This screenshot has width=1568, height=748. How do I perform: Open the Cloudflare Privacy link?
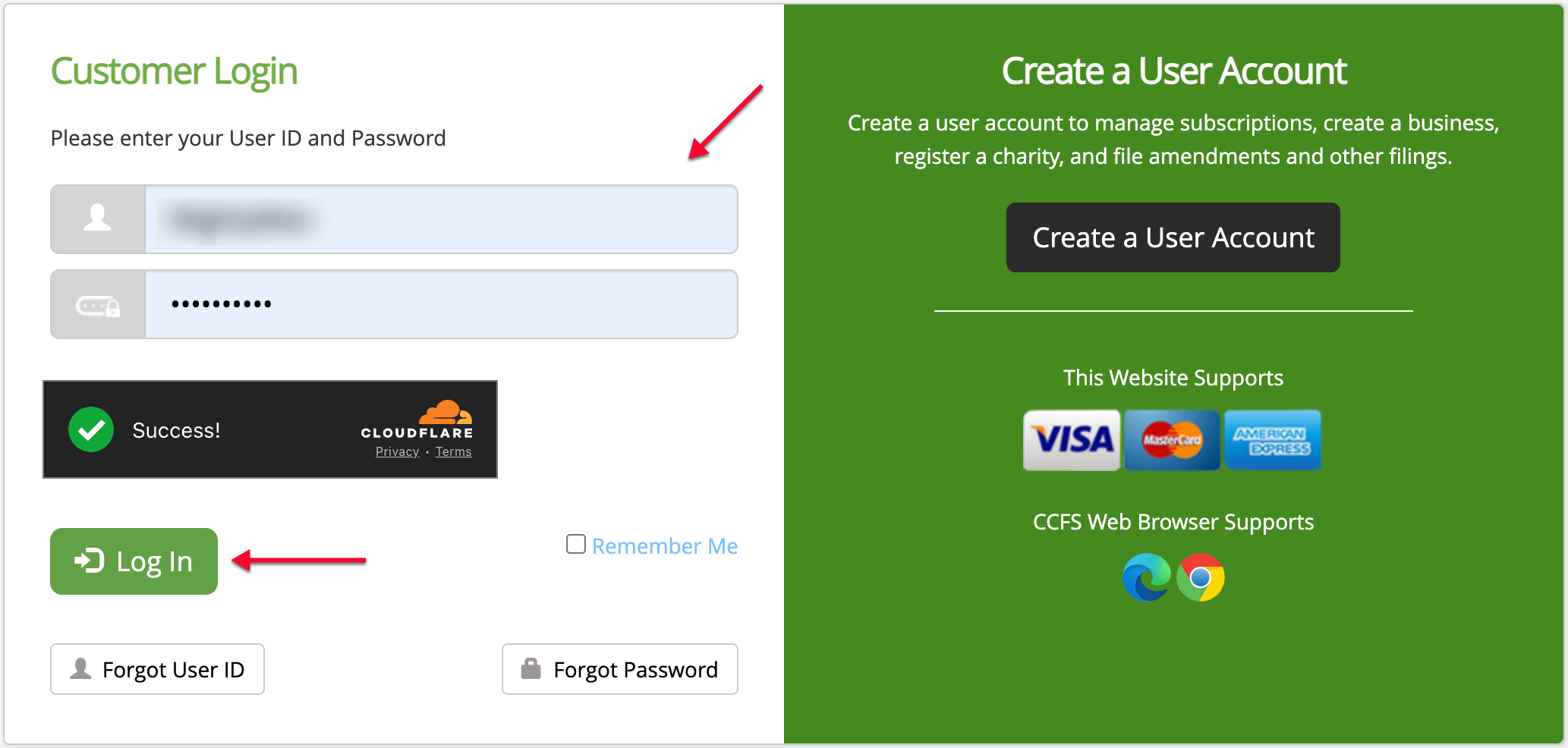pyautogui.click(x=397, y=451)
